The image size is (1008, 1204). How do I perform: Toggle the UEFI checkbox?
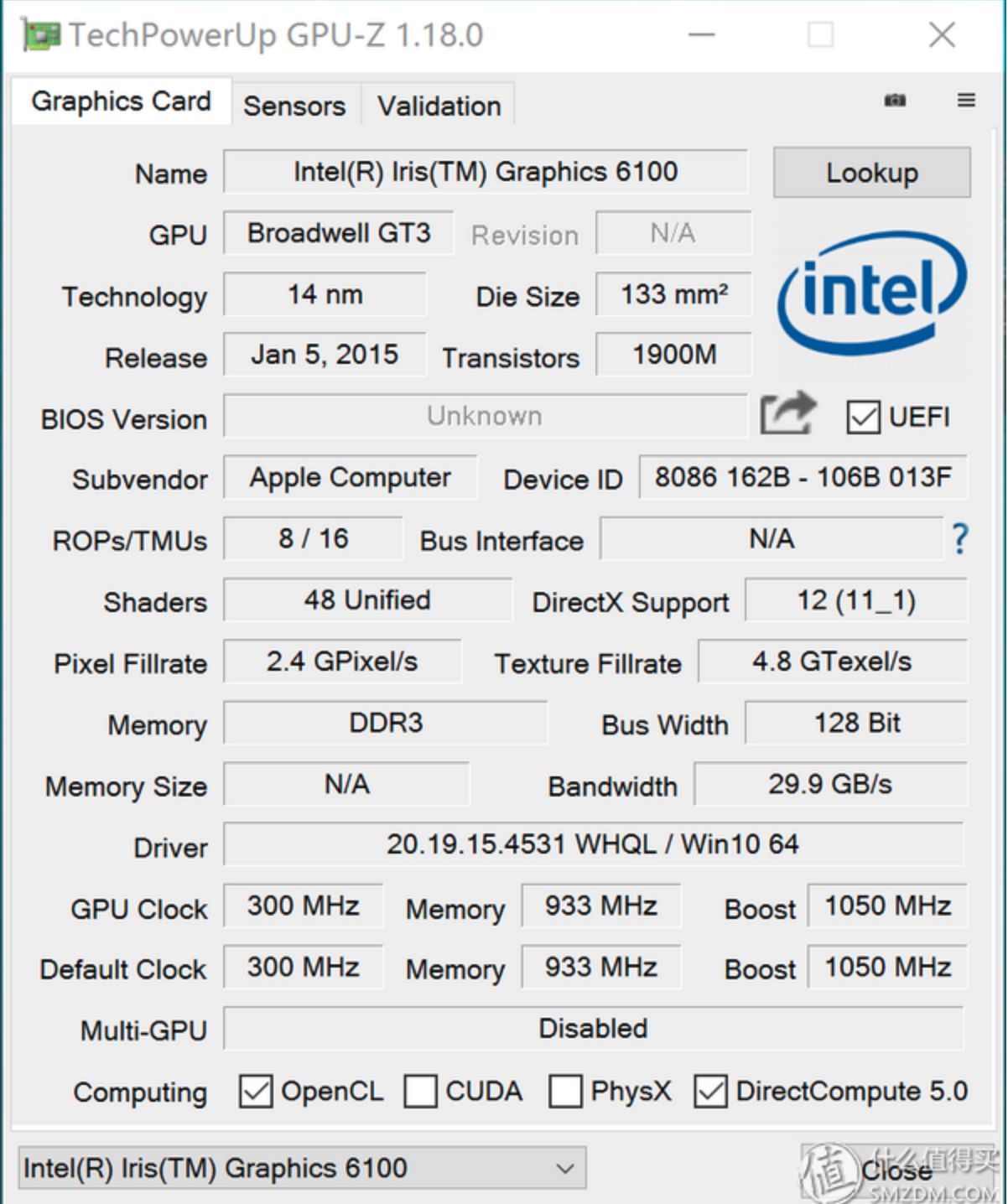(x=863, y=417)
